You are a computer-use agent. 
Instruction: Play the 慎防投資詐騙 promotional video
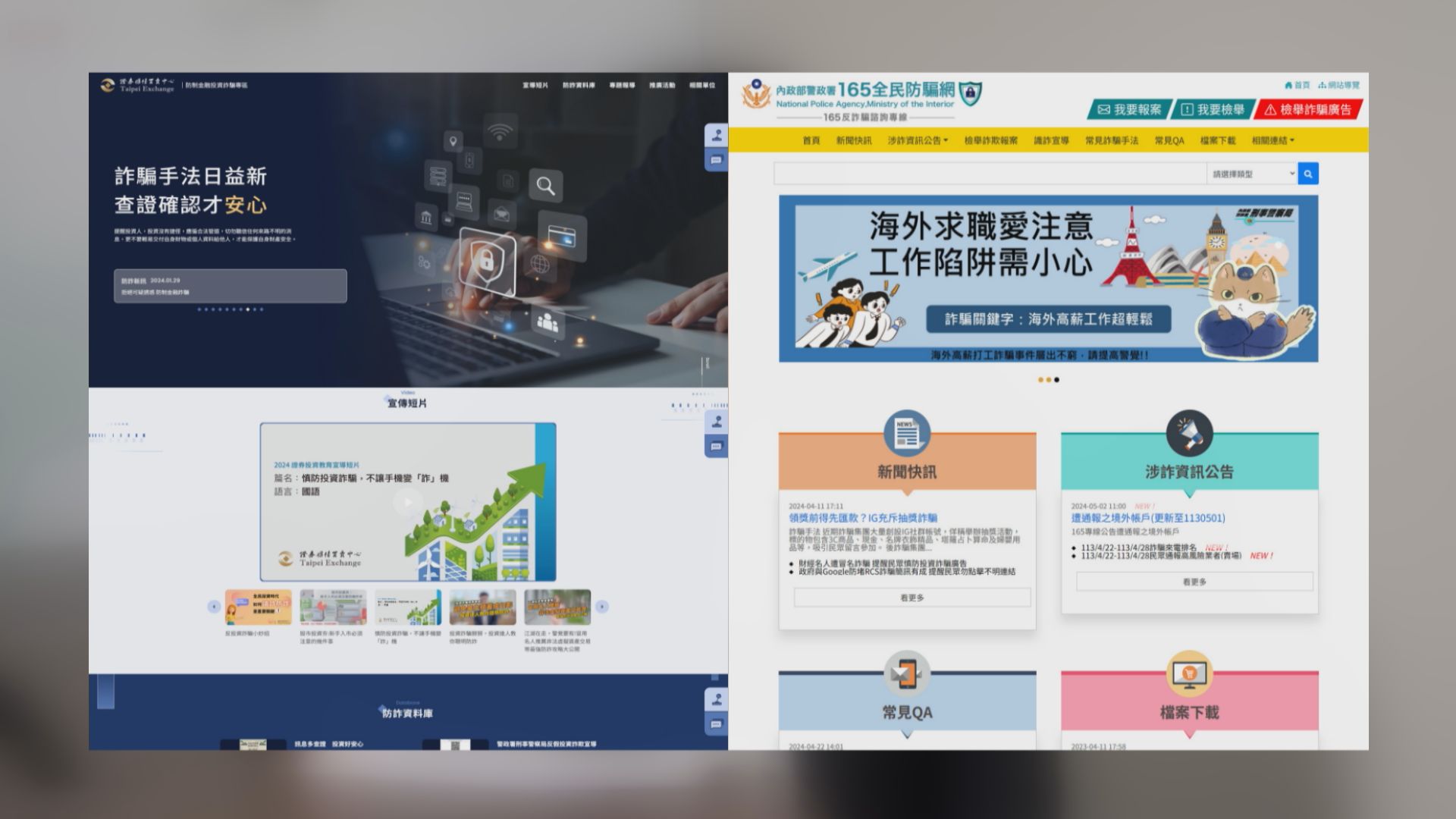click(x=408, y=502)
